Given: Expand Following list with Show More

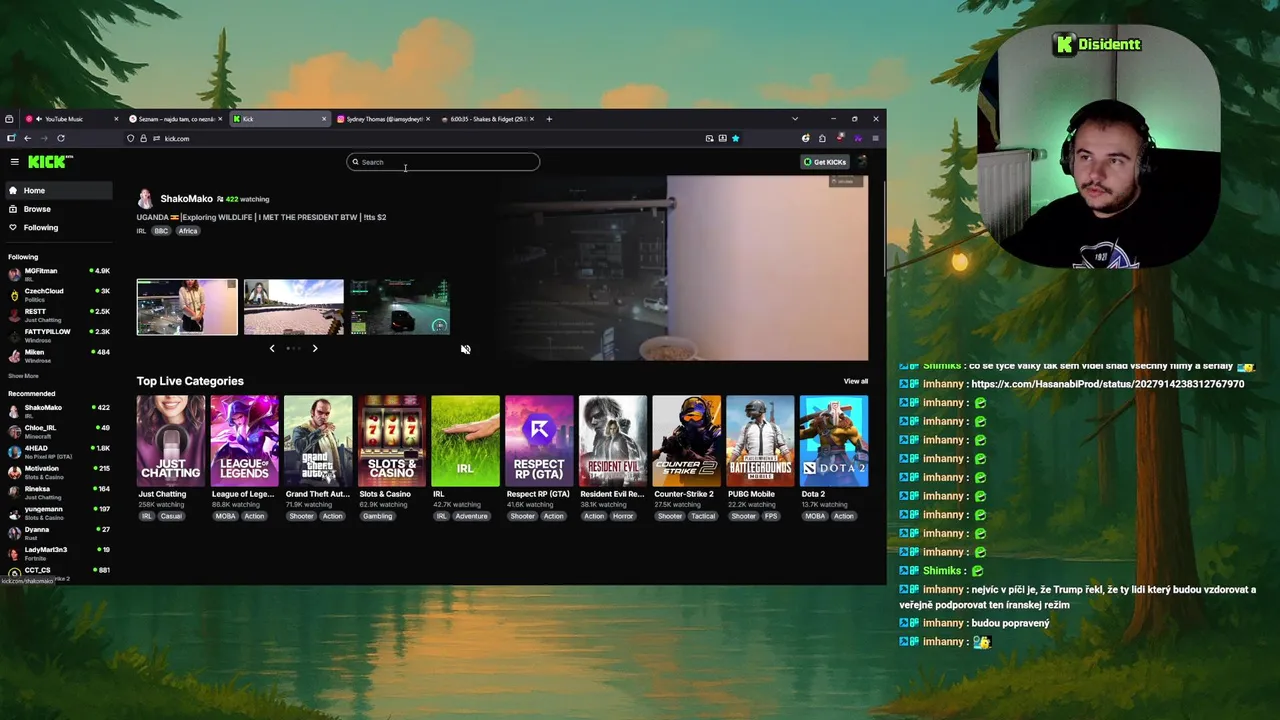Looking at the screenshot, I should 23,376.
